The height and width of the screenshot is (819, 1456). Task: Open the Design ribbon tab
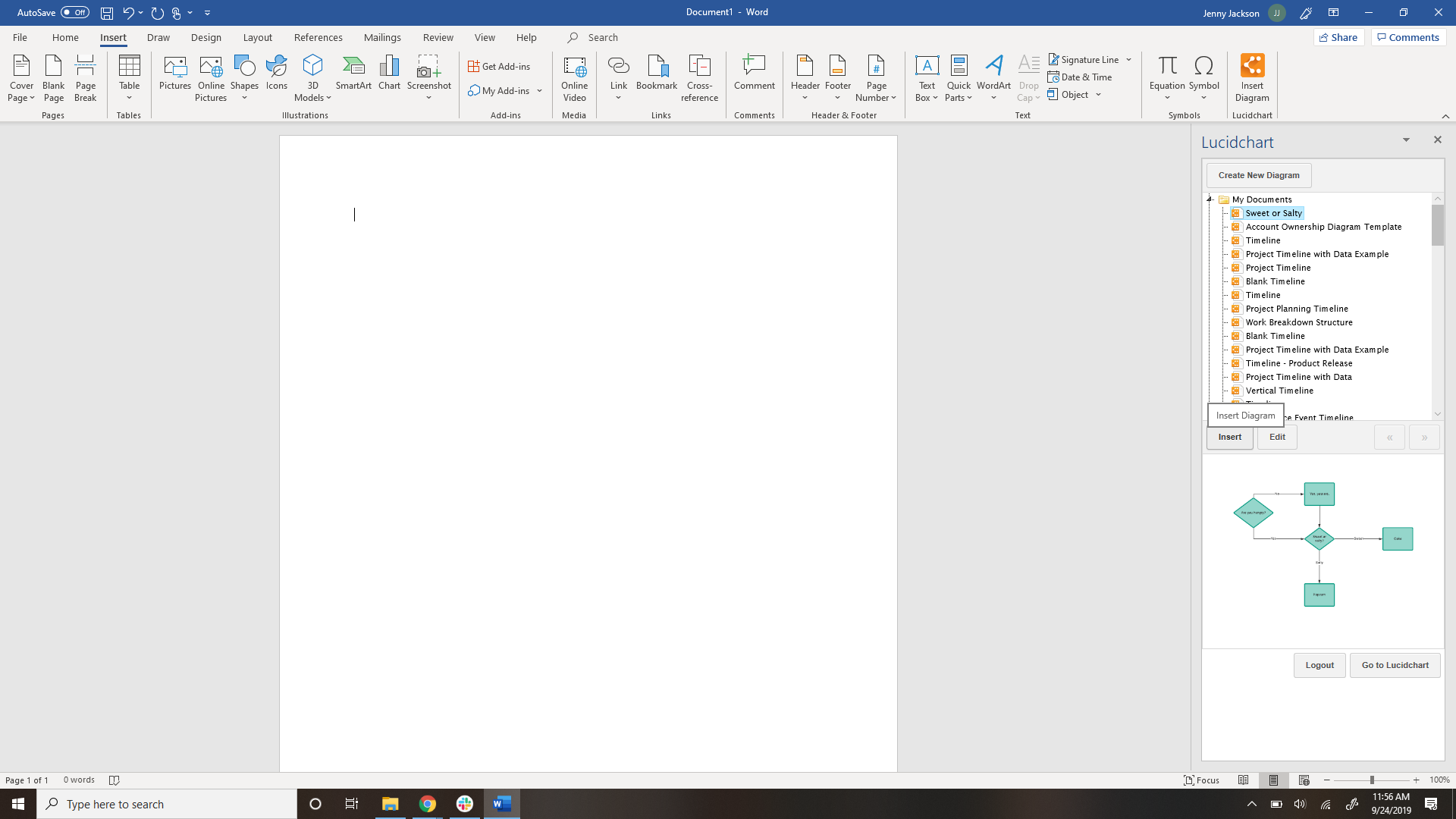(x=206, y=37)
